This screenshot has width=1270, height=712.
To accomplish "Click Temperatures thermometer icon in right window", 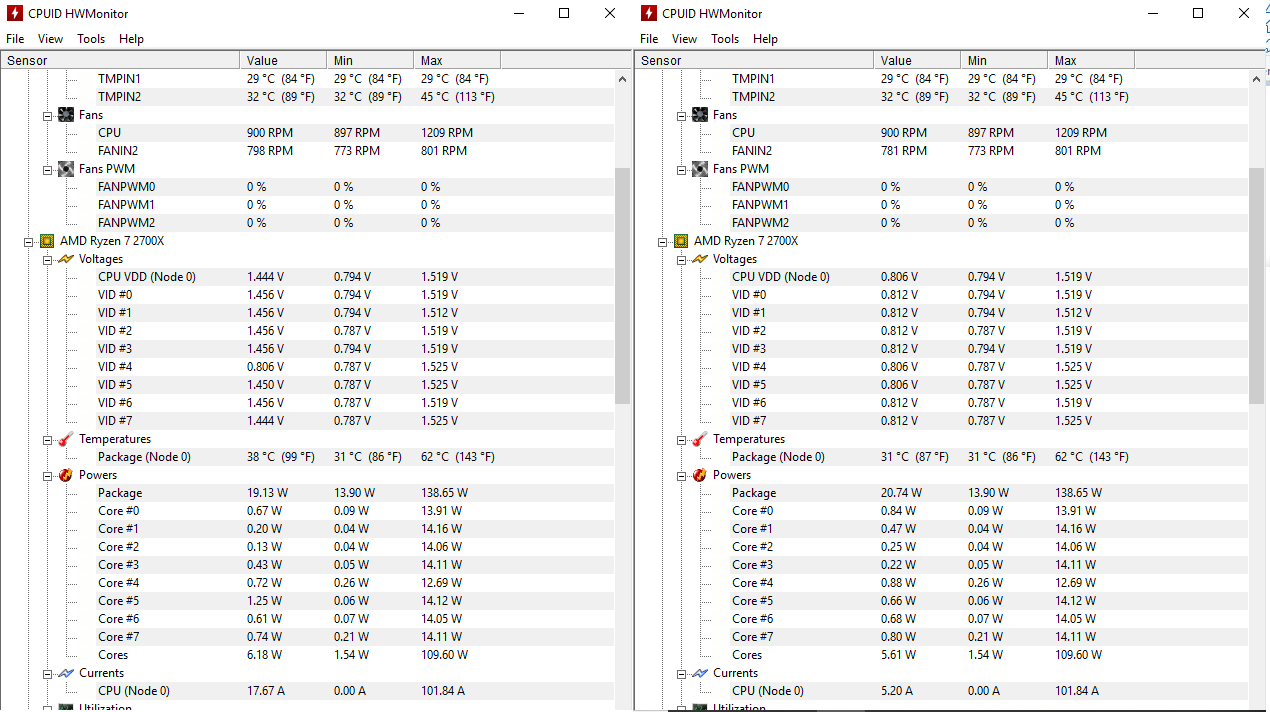I will pyautogui.click(x=700, y=439).
